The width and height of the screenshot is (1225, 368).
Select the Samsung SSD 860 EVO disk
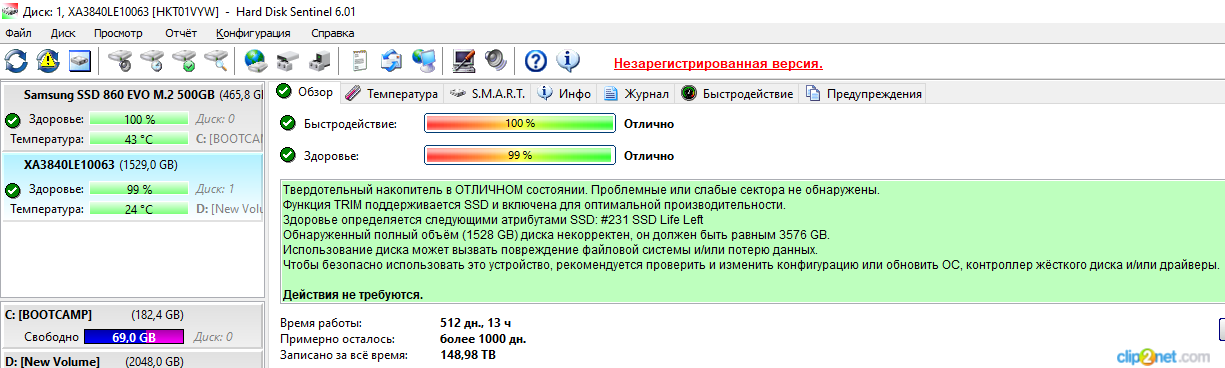(x=132, y=118)
